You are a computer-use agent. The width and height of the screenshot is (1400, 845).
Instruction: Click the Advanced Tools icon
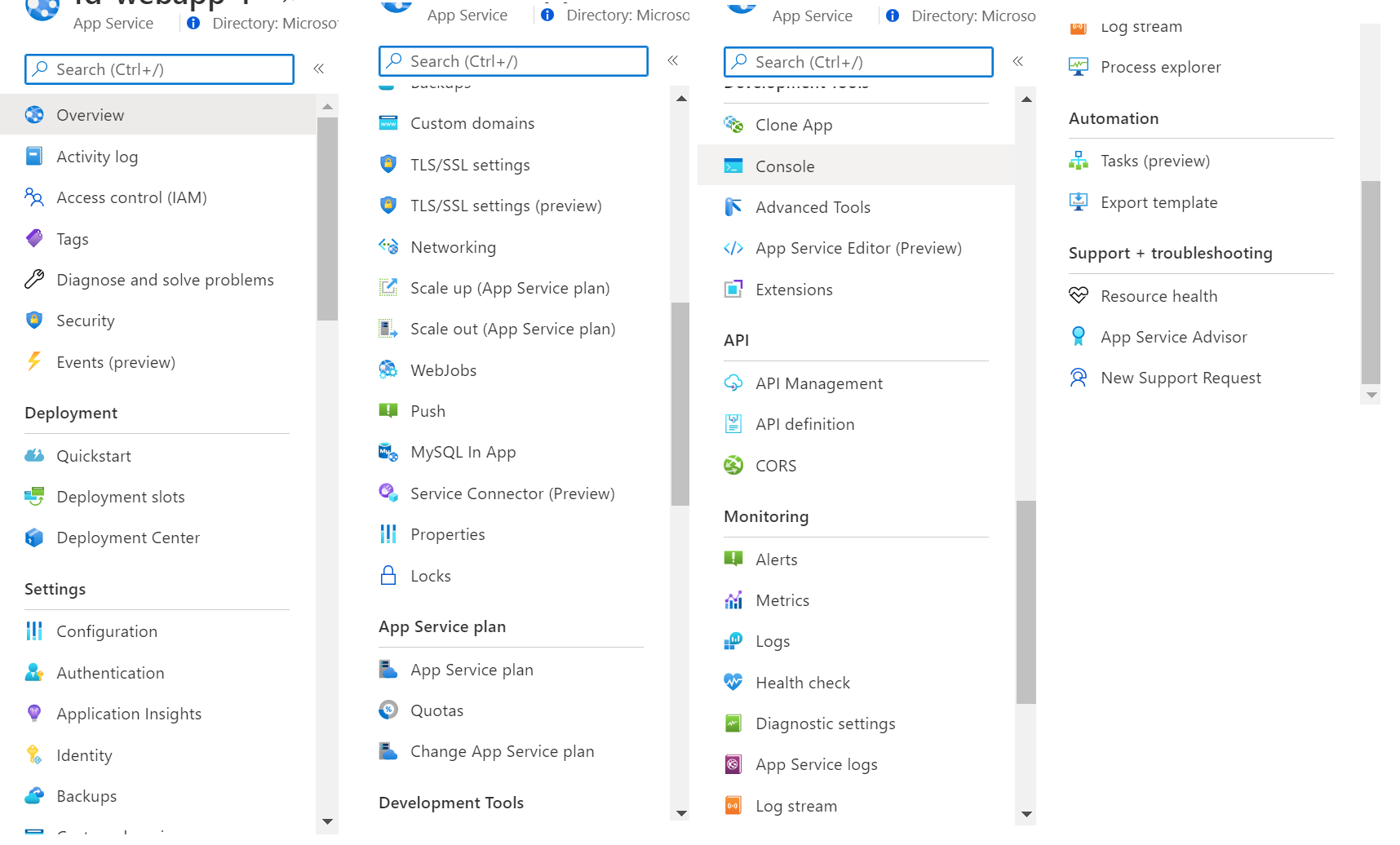[733, 207]
